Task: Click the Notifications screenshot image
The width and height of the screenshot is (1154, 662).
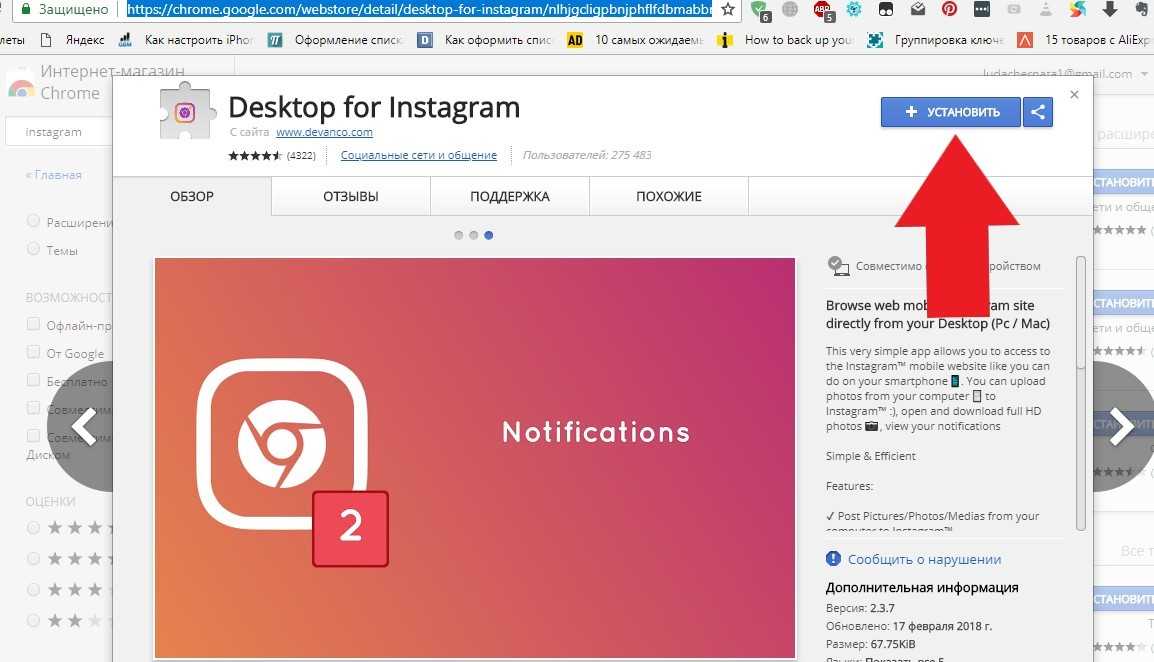Action: pos(475,457)
